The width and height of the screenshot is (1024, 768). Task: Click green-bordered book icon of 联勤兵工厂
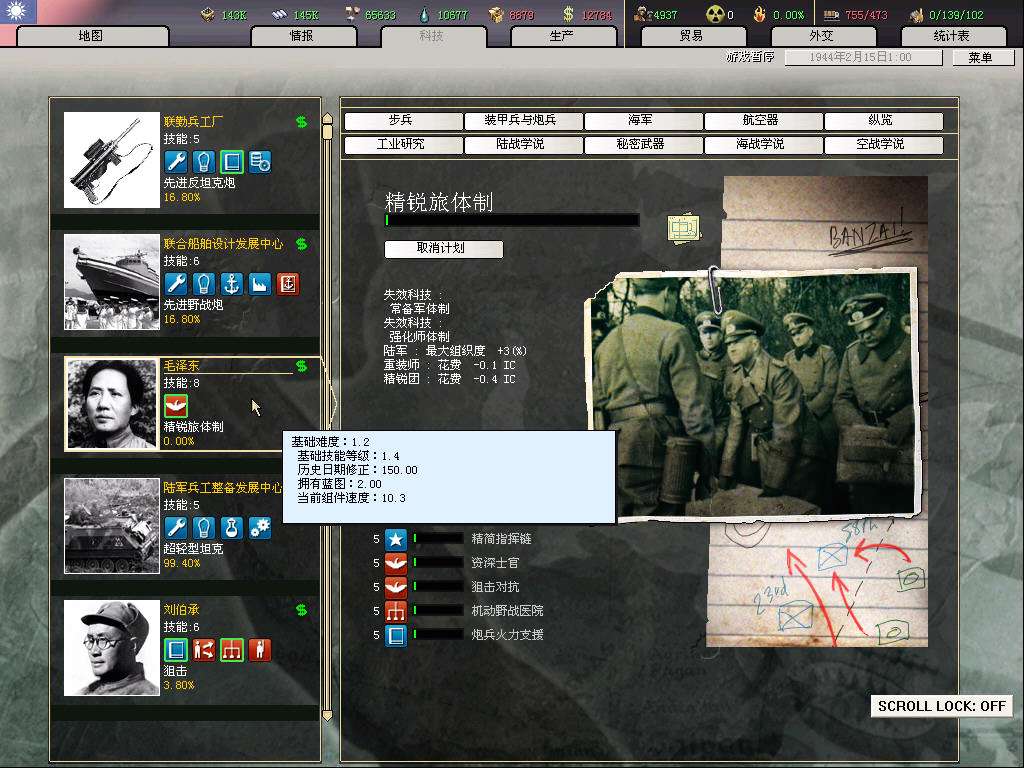click(232, 162)
